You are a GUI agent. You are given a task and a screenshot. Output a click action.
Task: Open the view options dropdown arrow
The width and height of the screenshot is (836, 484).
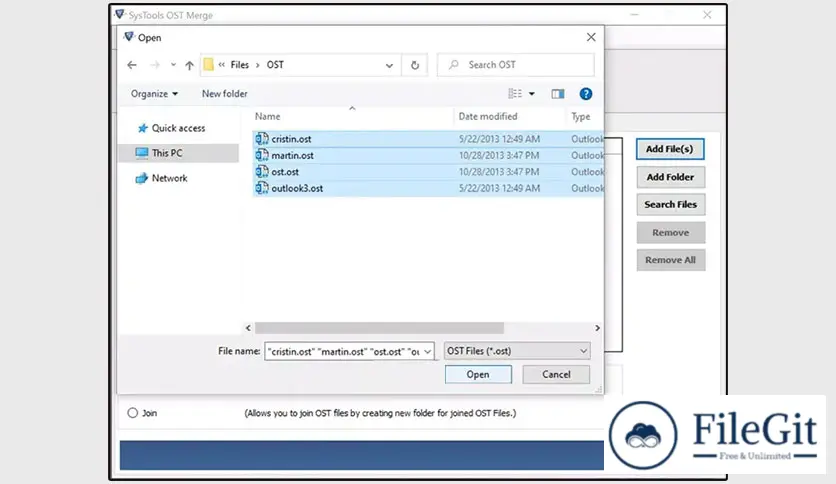point(532,94)
